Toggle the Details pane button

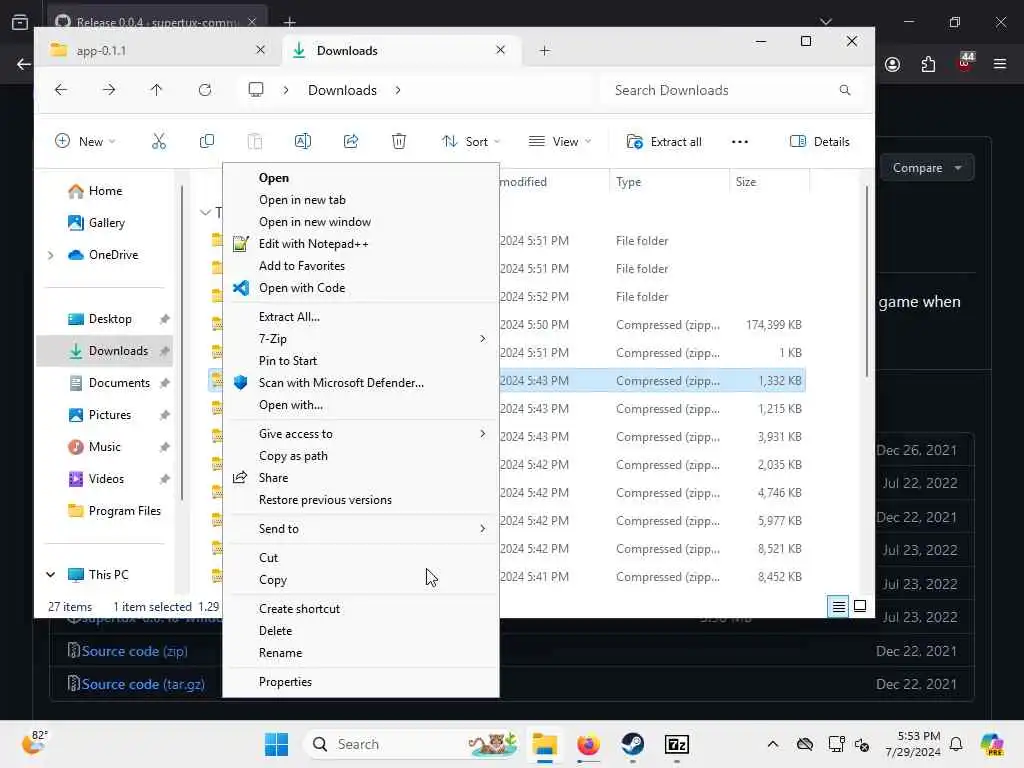(x=820, y=142)
